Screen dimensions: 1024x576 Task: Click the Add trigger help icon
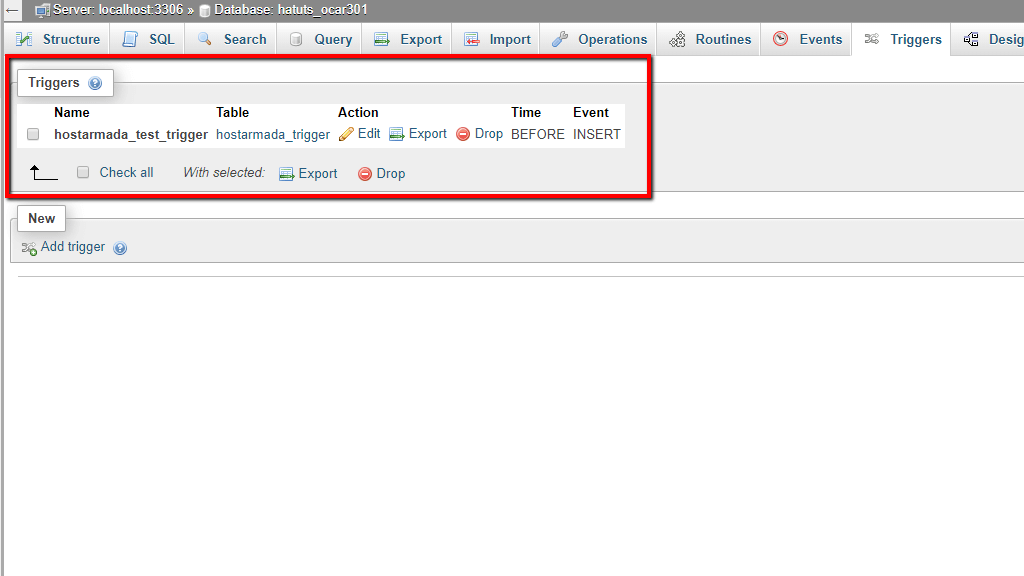(120, 247)
